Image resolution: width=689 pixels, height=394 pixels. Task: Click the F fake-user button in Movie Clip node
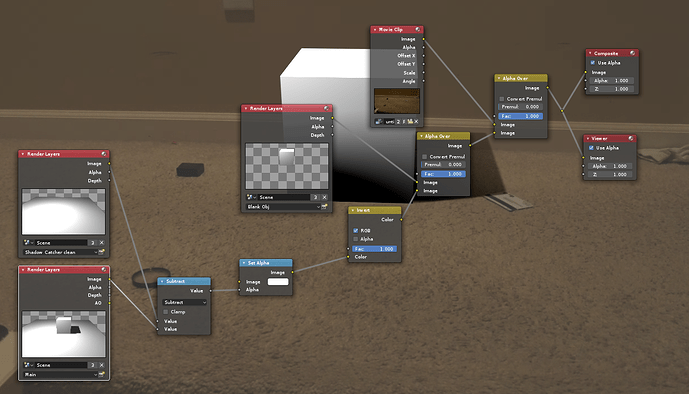(404, 122)
